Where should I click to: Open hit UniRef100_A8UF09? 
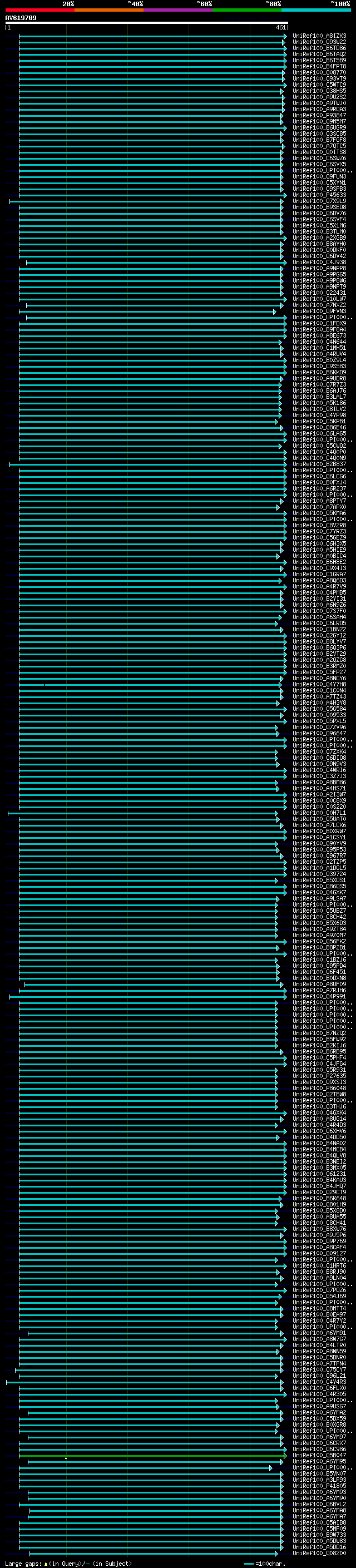319,985
